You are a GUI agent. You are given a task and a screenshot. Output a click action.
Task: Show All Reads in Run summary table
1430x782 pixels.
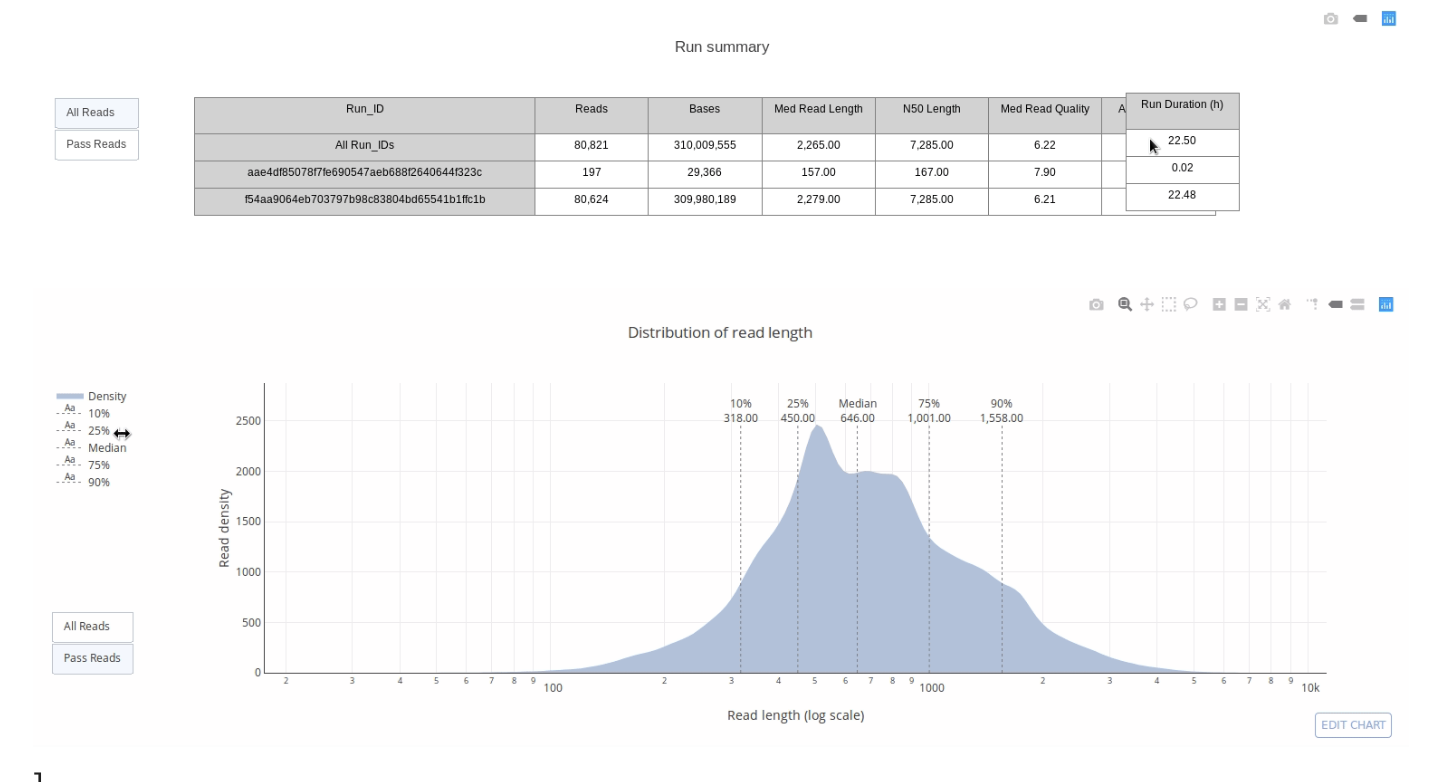click(x=96, y=113)
